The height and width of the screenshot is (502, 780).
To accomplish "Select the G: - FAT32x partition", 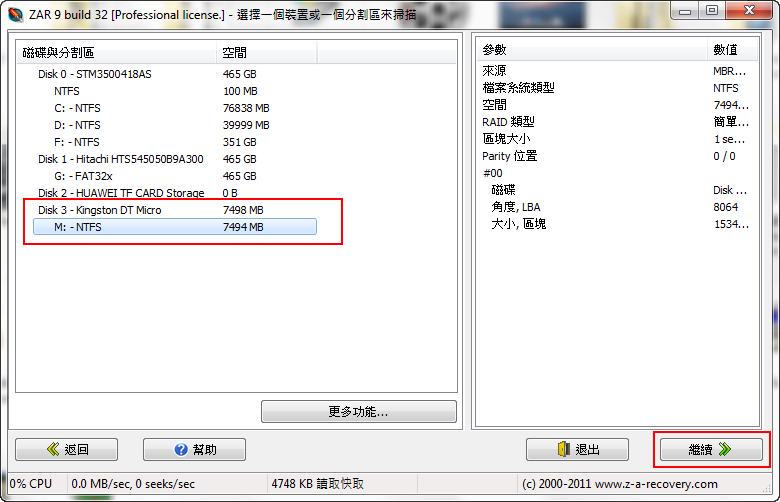I will point(83,176).
